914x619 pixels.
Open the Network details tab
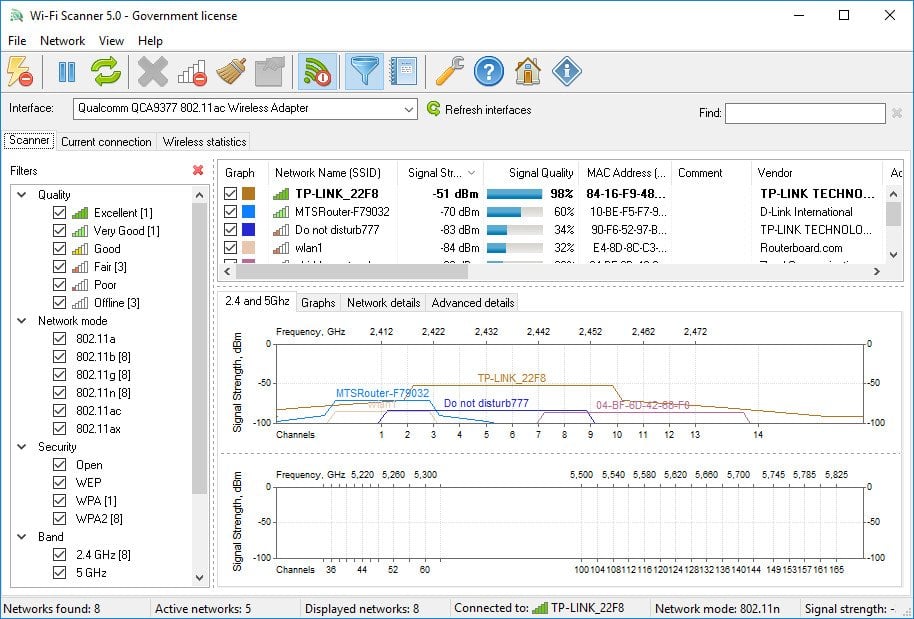point(384,303)
